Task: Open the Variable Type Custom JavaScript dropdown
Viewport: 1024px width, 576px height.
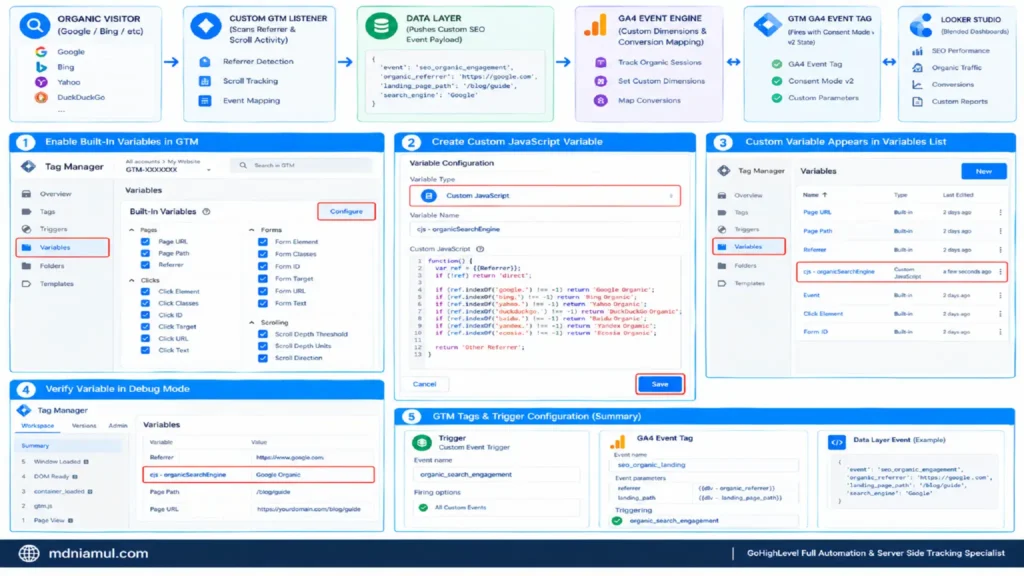Action: pyautogui.click(x=545, y=196)
